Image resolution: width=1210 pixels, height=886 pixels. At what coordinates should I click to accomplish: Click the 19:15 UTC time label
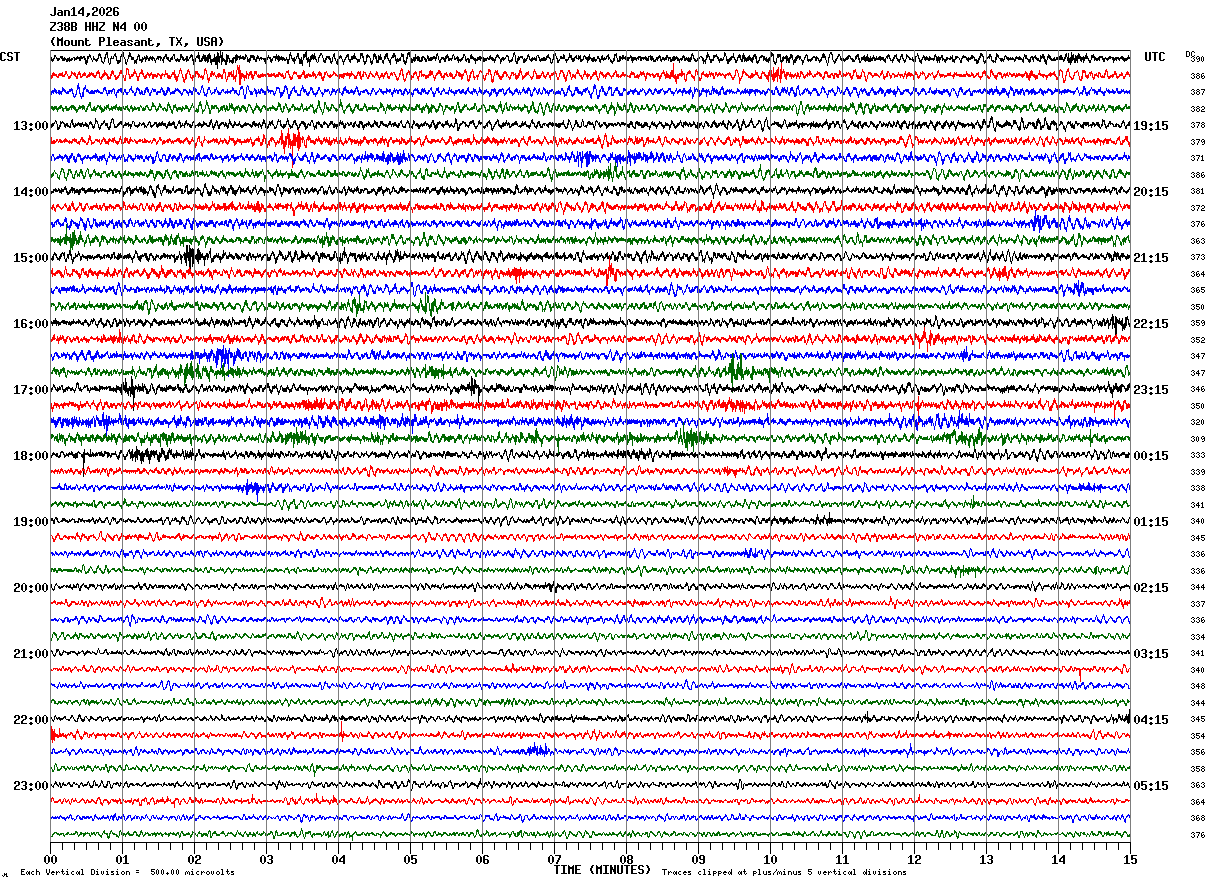(x=1151, y=126)
